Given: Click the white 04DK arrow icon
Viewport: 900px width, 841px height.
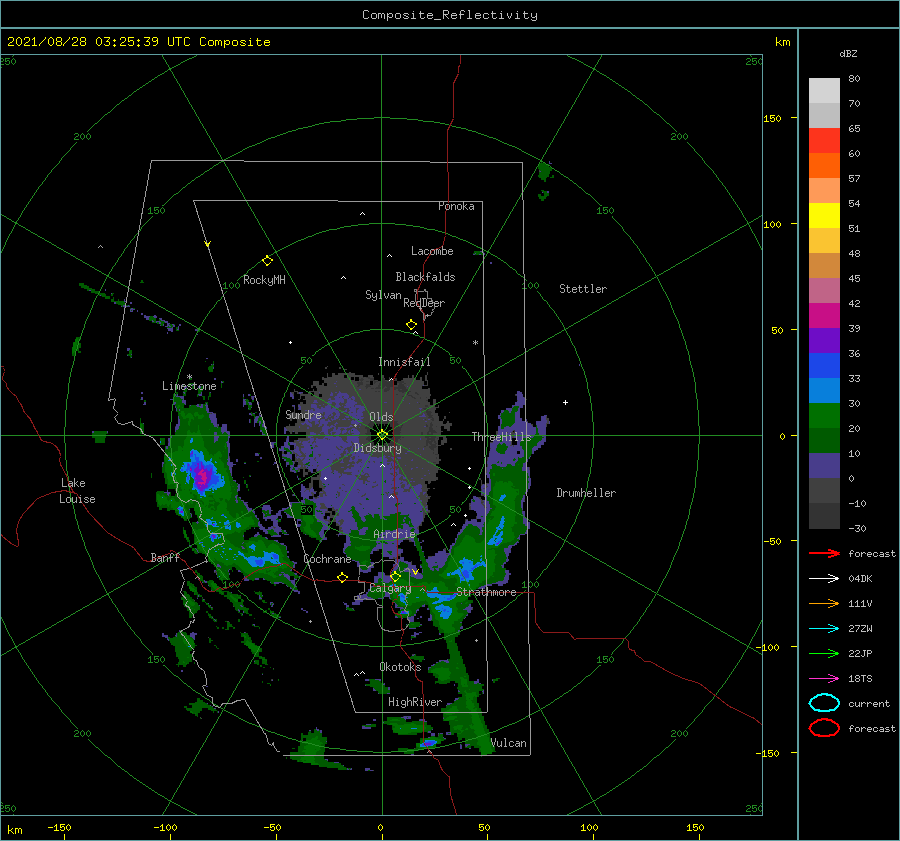Looking at the screenshot, I should [x=824, y=578].
